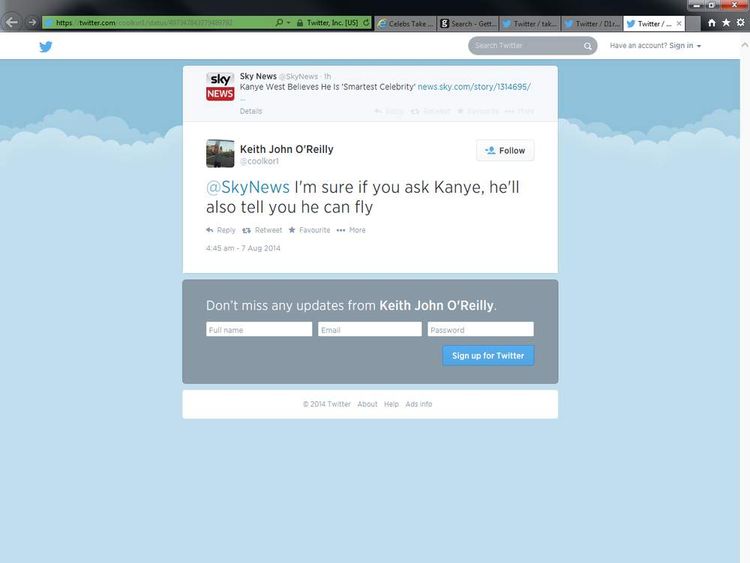Open the @coolkor1 handle link

tap(259, 161)
